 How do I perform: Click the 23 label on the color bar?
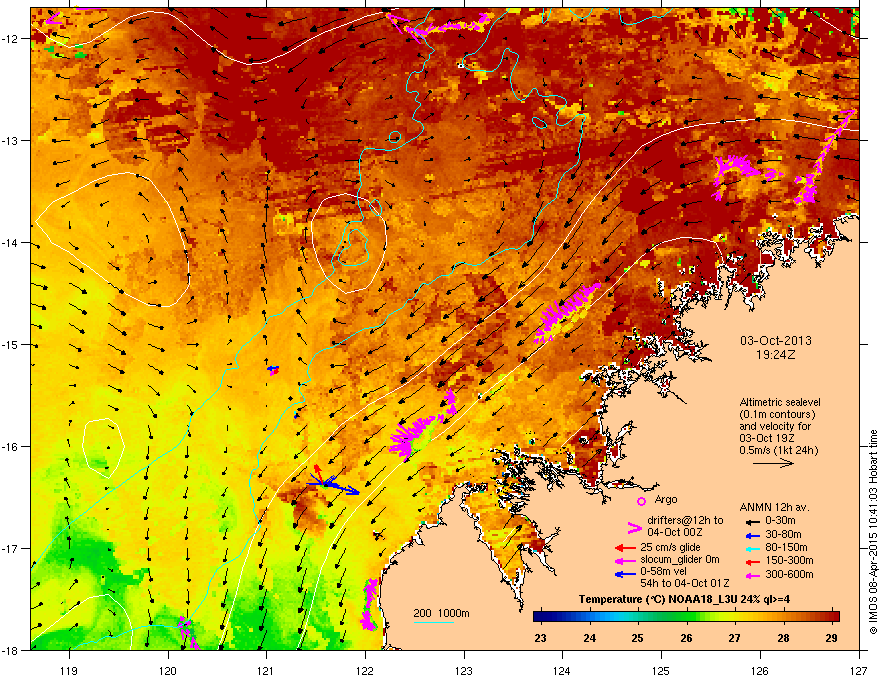(540, 638)
